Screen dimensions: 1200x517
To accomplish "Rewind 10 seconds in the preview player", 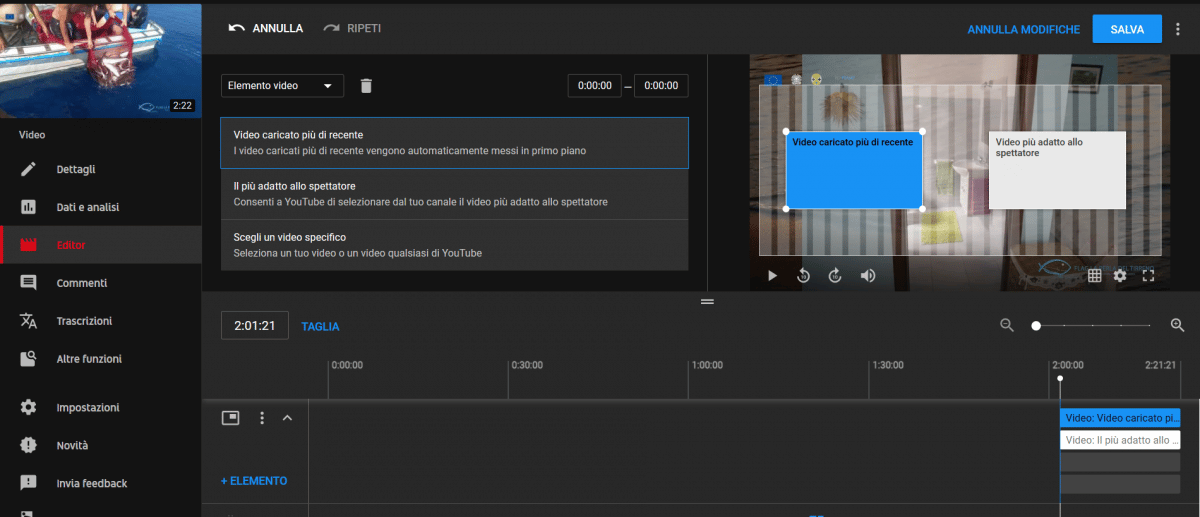I will [803, 276].
